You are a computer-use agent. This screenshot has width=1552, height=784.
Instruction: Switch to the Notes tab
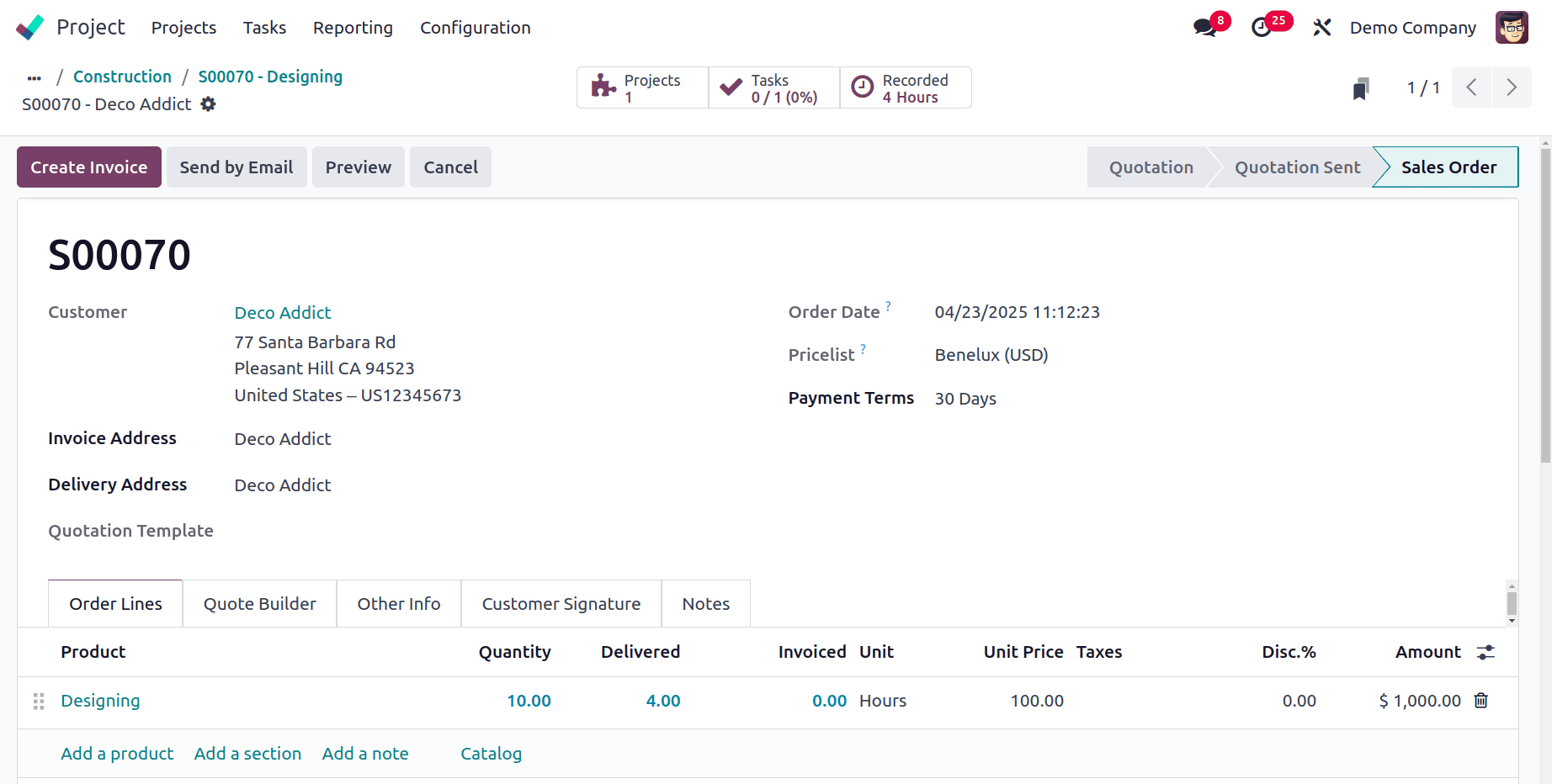[x=705, y=603]
